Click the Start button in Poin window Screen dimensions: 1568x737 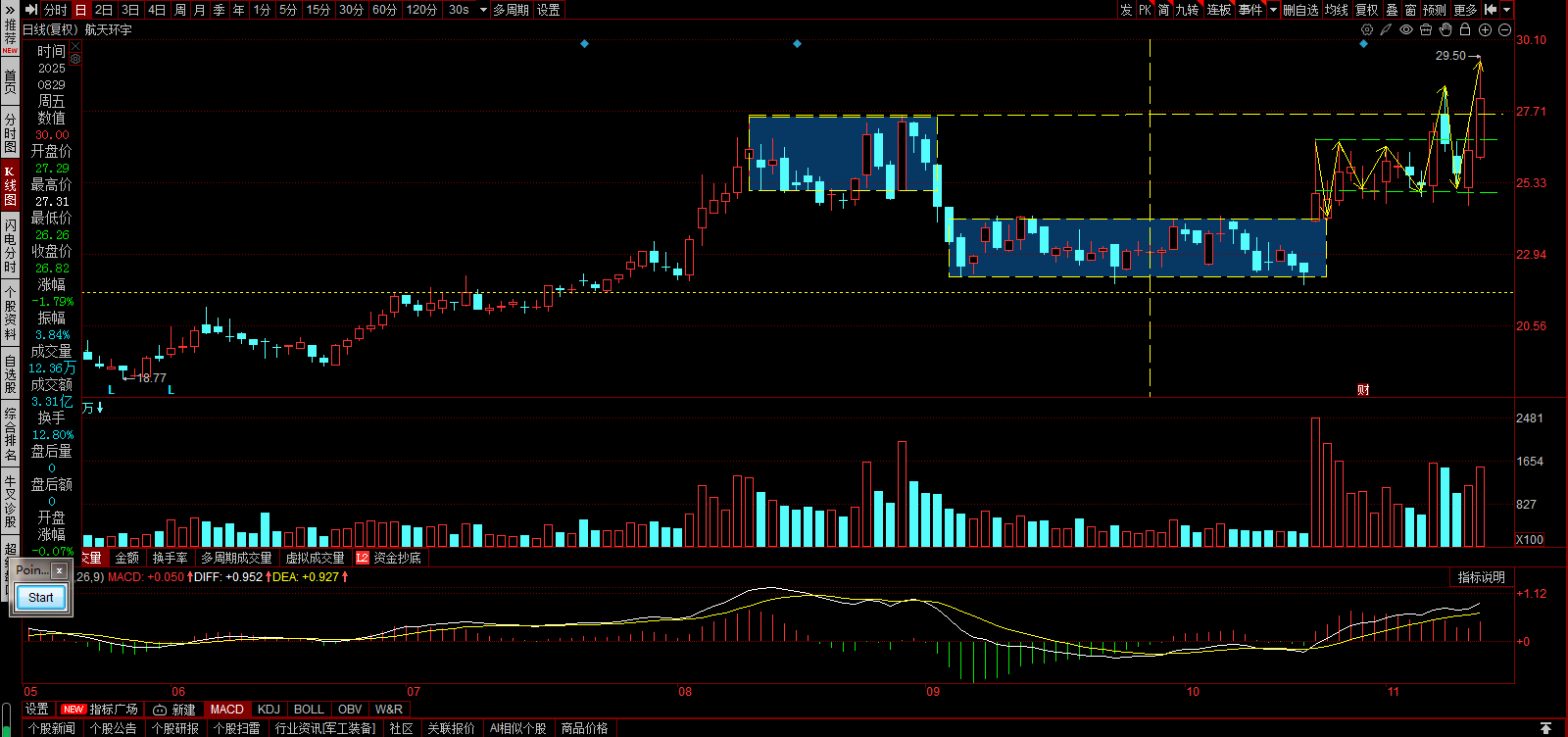click(41, 598)
